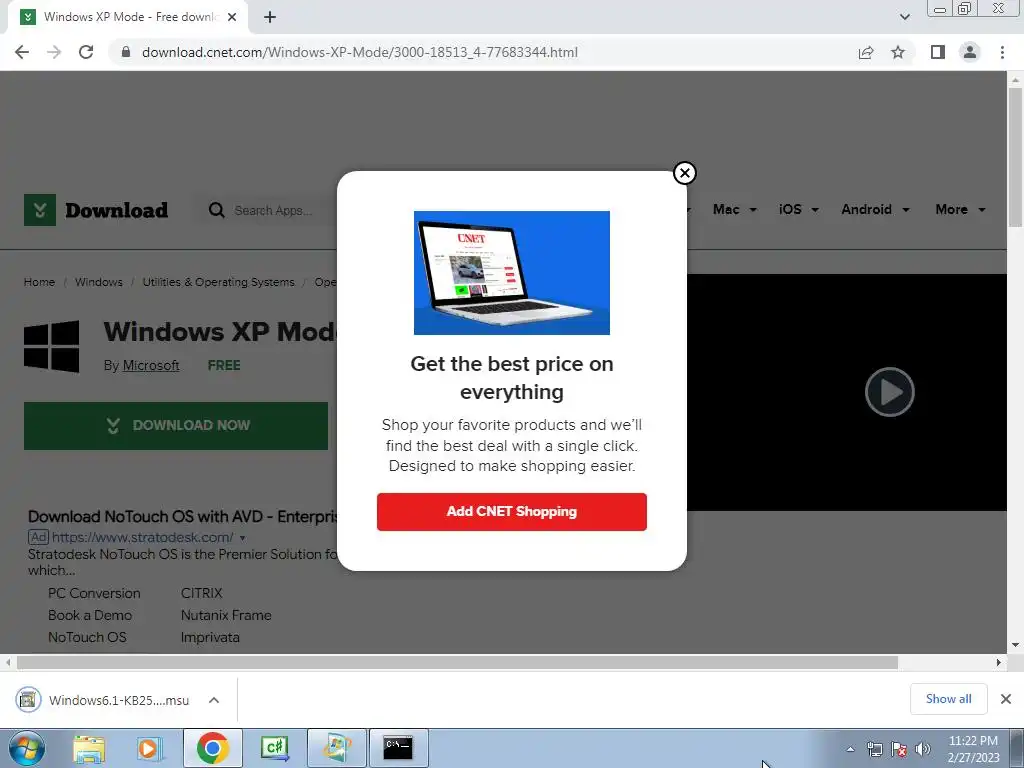Image resolution: width=1024 pixels, height=768 pixels.
Task: Close the Windows XP Mode tab
Action: [x=232, y=17]
